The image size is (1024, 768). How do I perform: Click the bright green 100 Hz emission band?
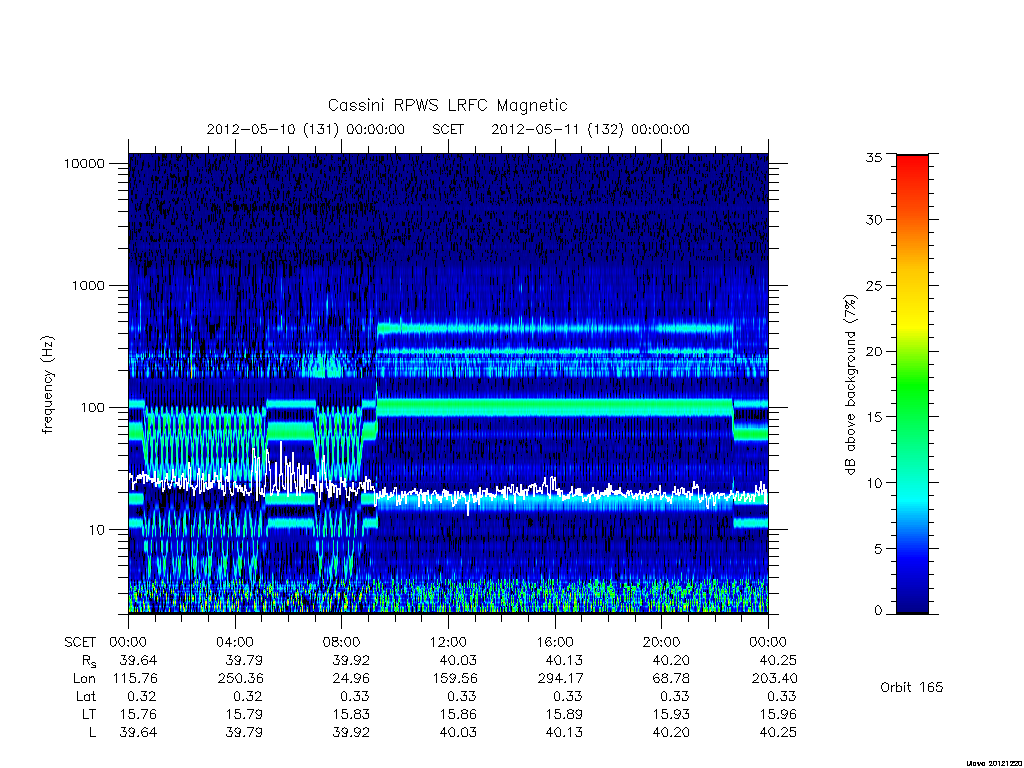555,408
